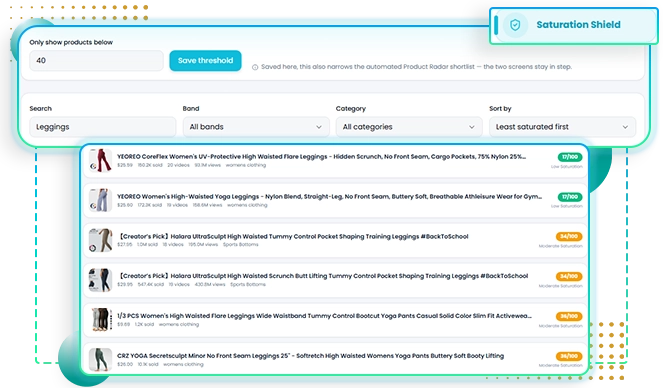This screenshot has width=663, height=388.
Task: Click the 17/100 badge on YEOREO Coreflex row
Action: [x=570, y=157]
